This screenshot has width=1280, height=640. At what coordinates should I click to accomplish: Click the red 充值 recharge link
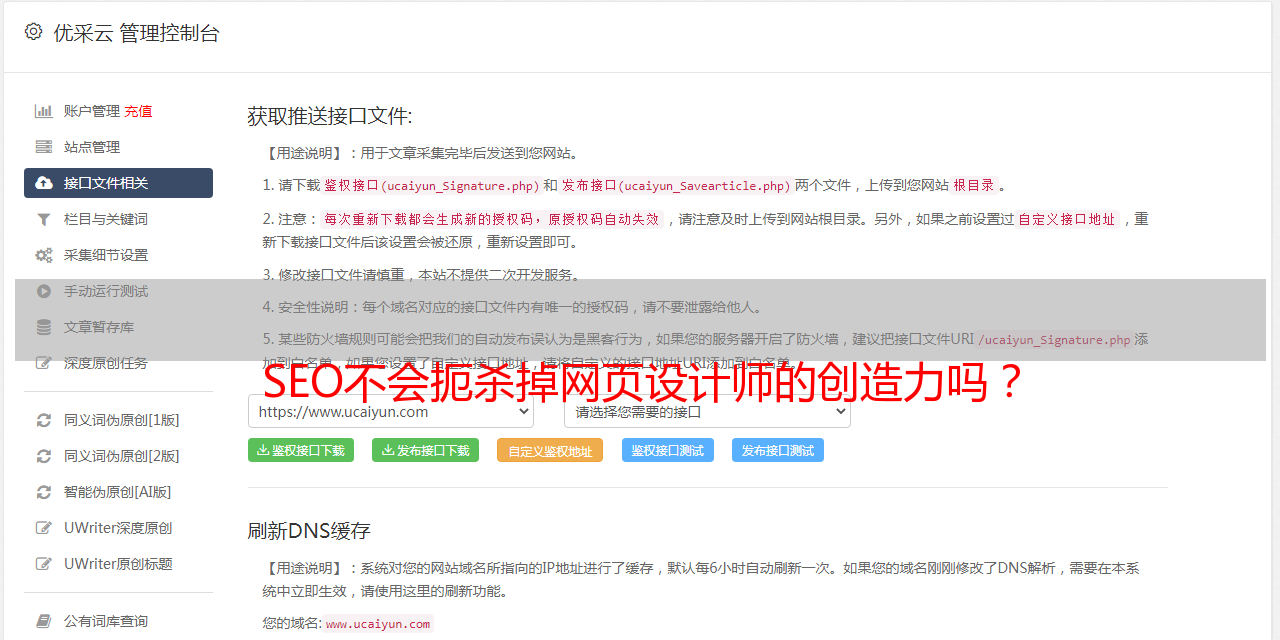[138, 111]
